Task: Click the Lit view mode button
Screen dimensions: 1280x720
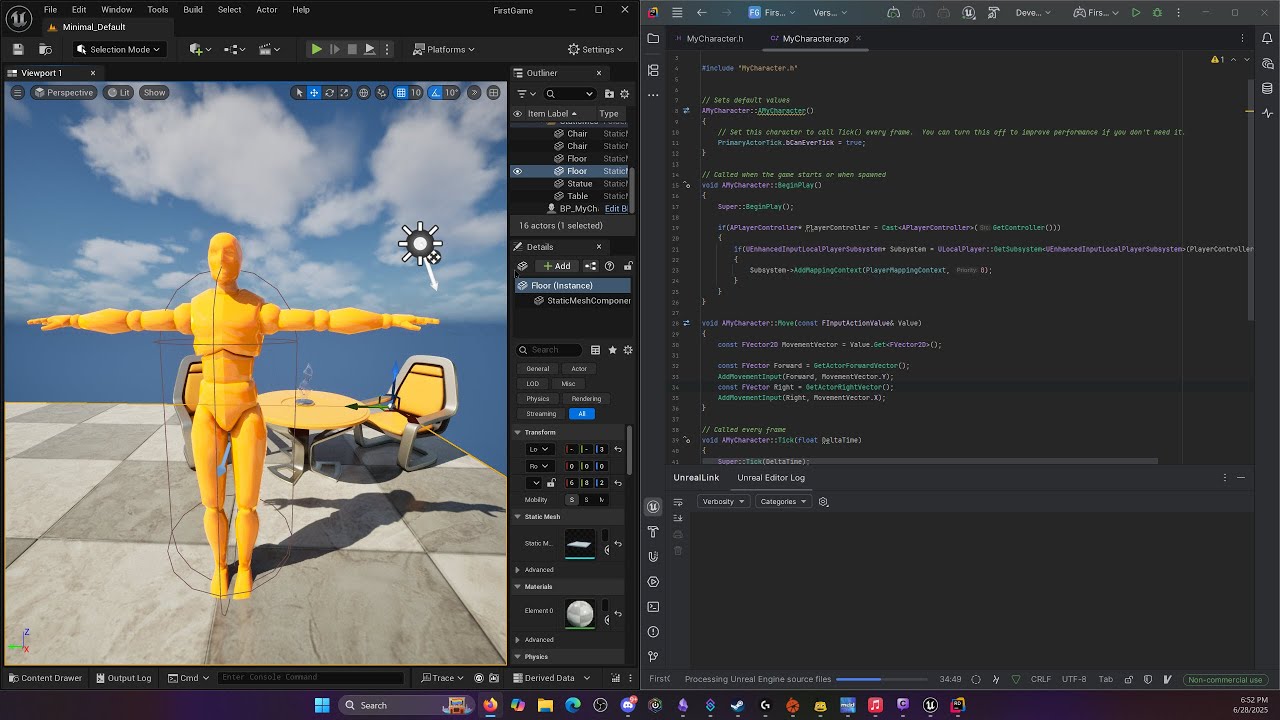Action: point(119,93)
